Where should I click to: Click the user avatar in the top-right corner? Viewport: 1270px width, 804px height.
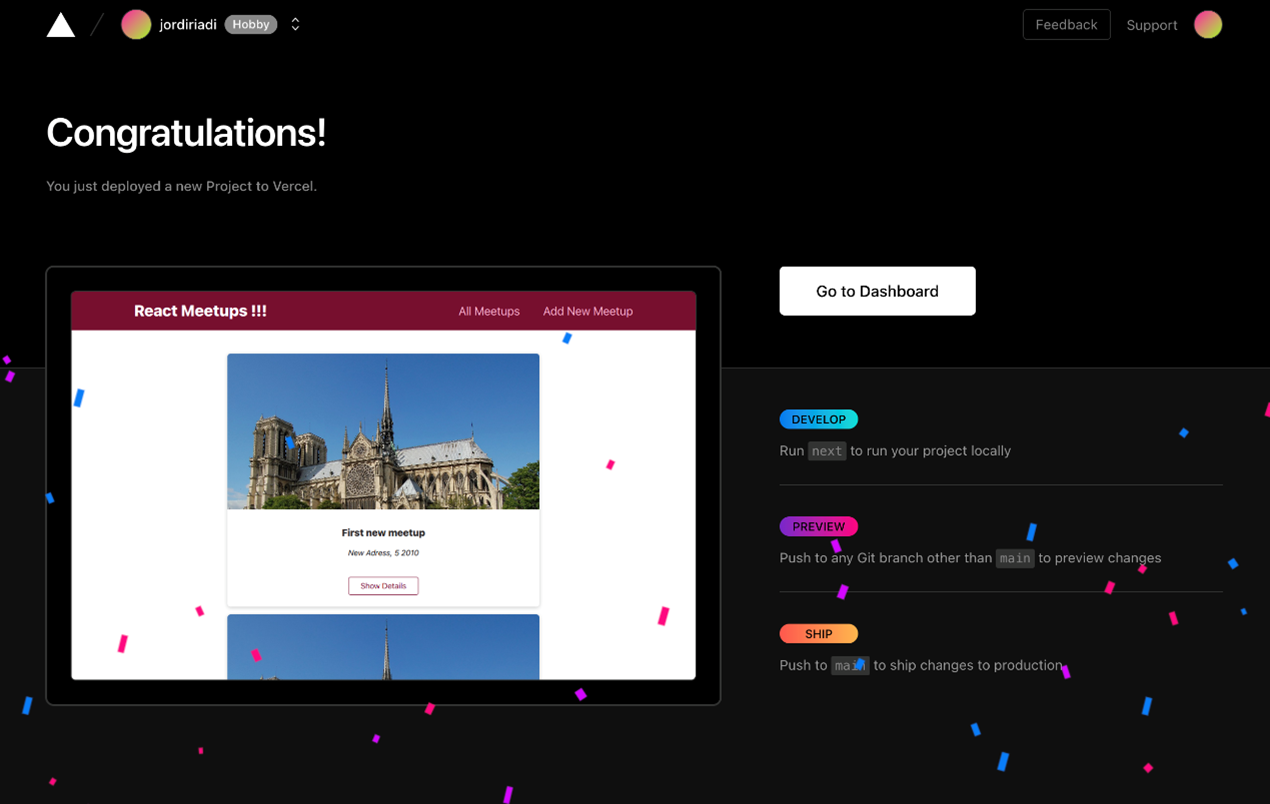pyautogui.click(x=1208, y=24)
